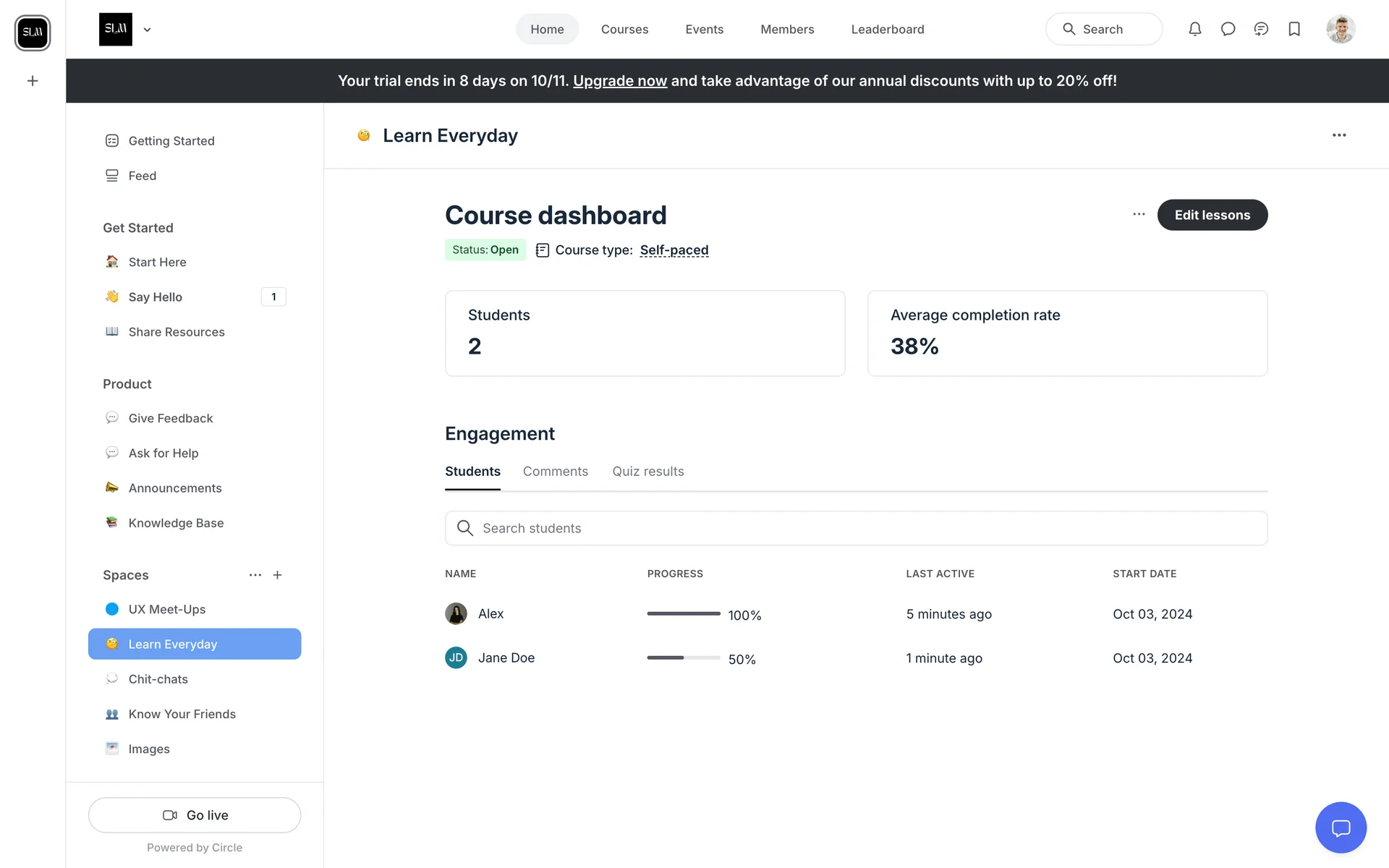Switch to the Quiz results tab
This screenshot has height=868, width=1389.
[x=647, y=472]
